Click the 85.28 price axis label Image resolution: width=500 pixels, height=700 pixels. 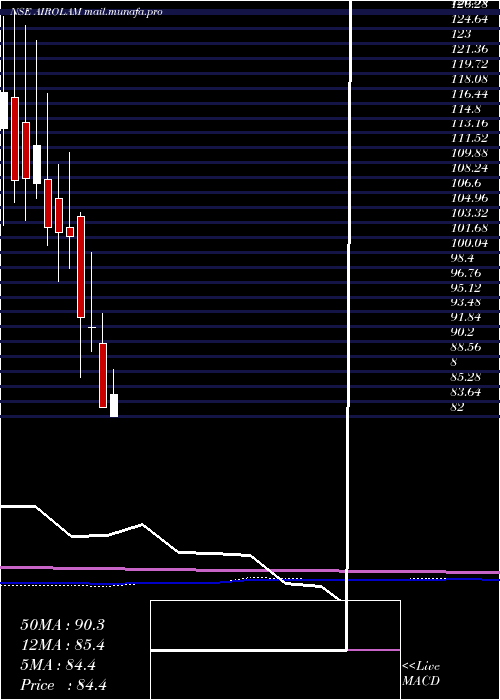point(466,377)
